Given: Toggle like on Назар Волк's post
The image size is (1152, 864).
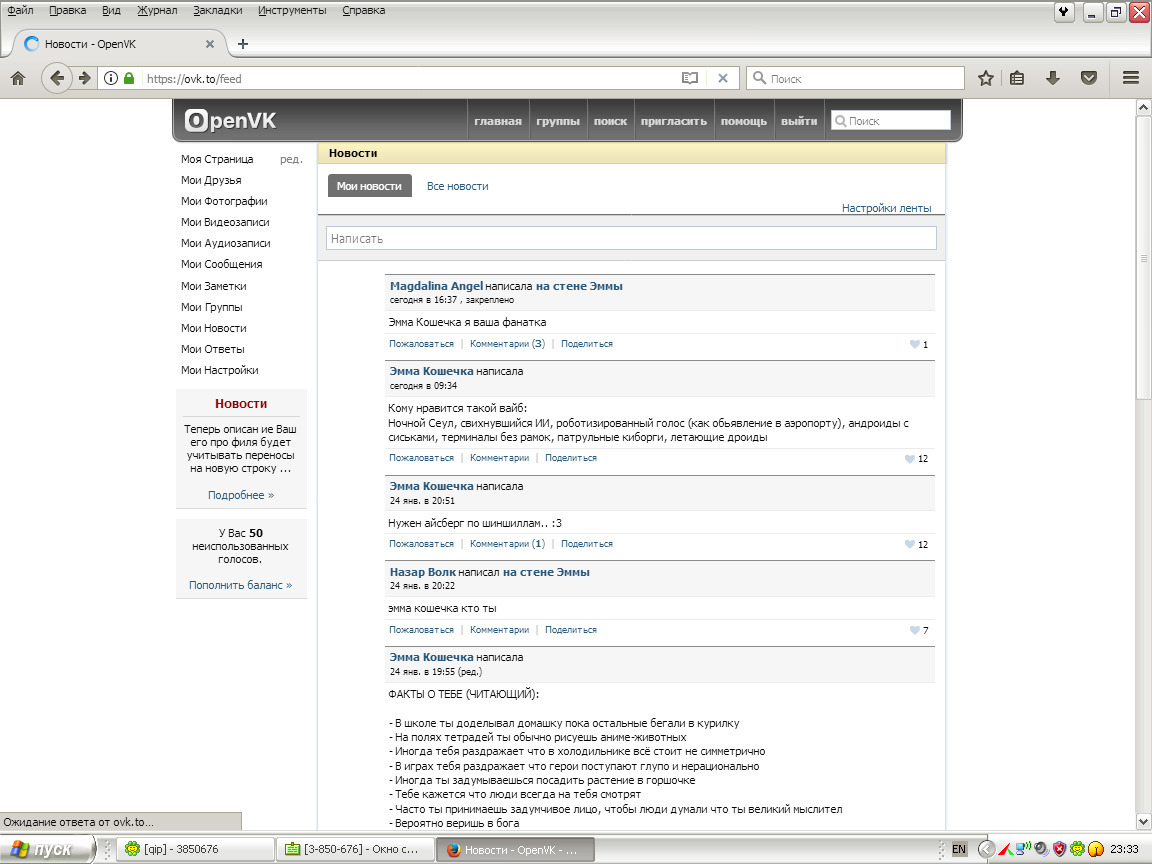Looking at the screenshot, I should 914,630.
